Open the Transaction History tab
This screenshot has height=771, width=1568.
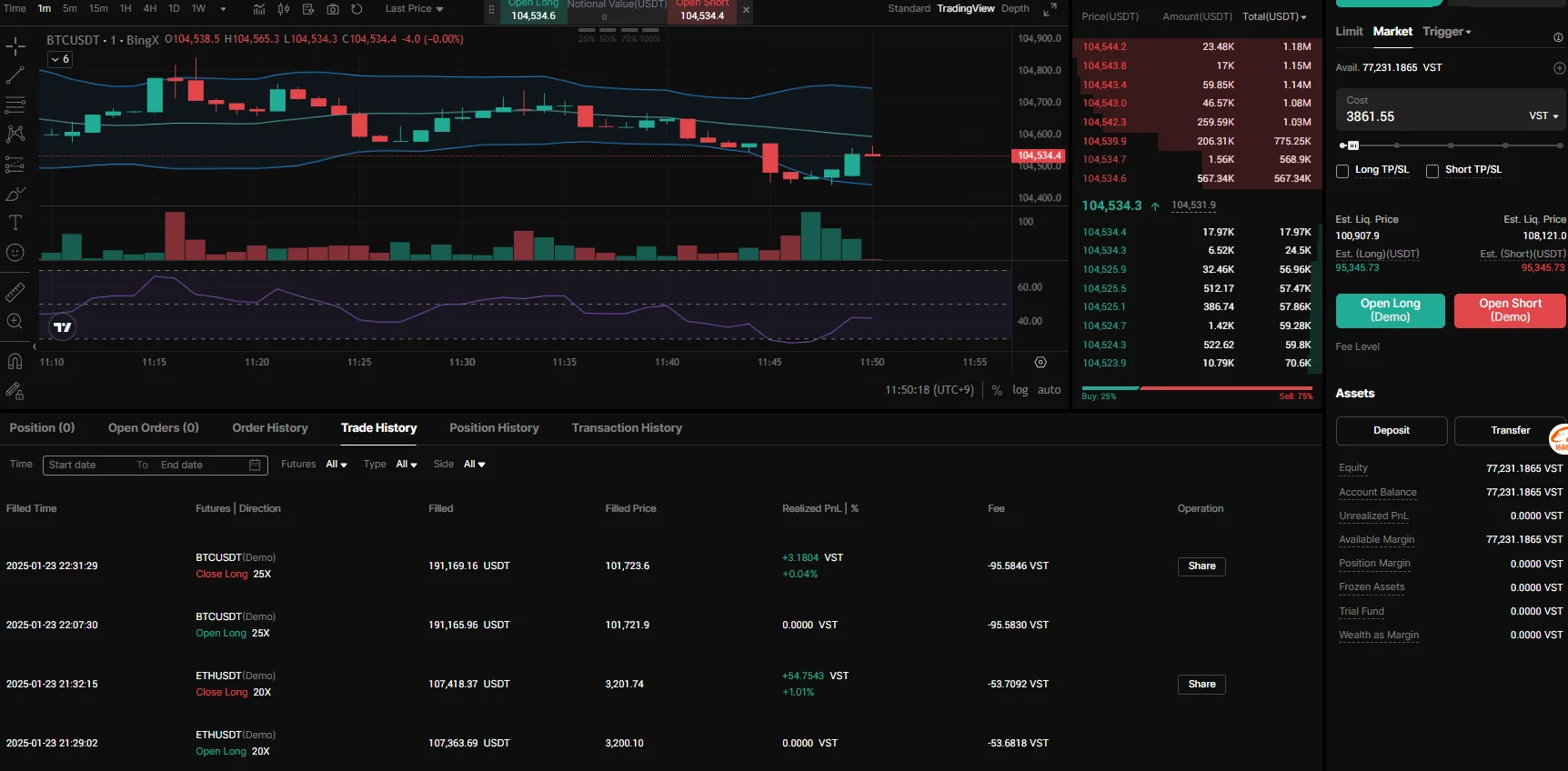[x=627, y=428]
